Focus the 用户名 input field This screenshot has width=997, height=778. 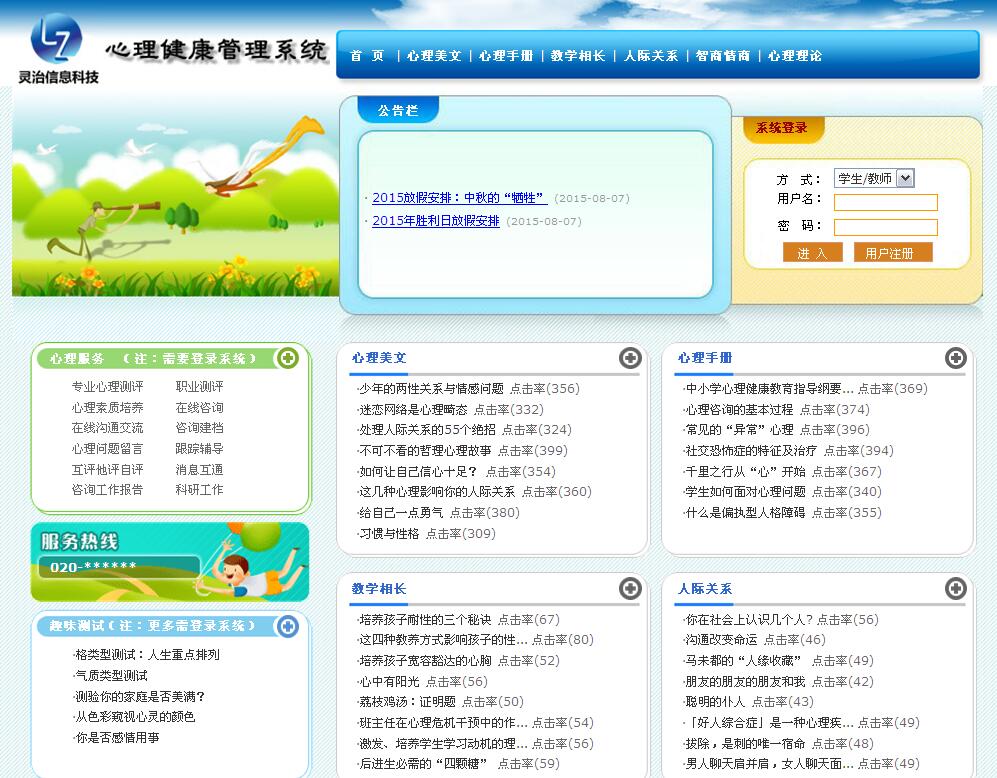[886, 202]
